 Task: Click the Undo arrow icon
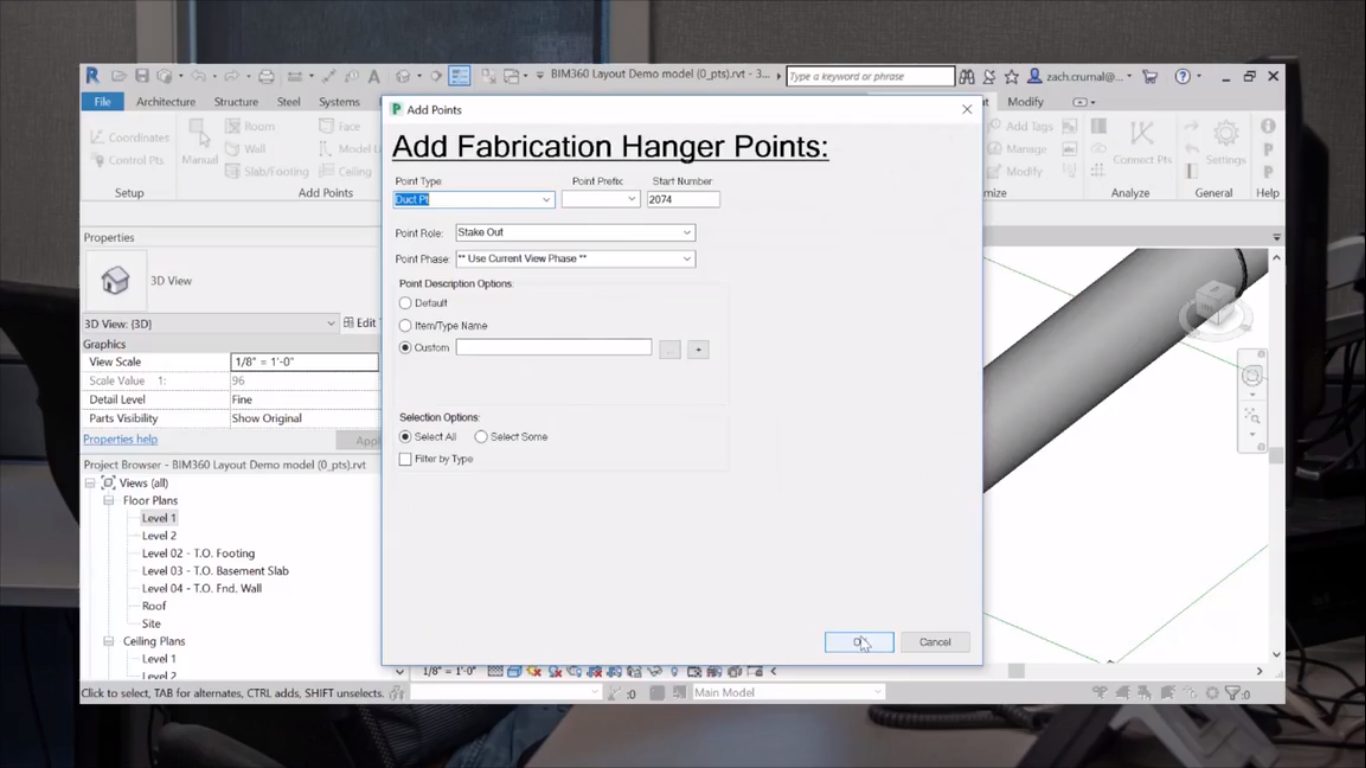tap(198, 76)
